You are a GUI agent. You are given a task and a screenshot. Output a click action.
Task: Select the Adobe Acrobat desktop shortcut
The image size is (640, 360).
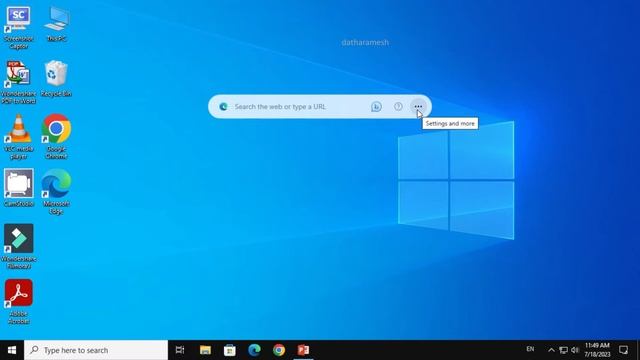(x=18, y=301)
